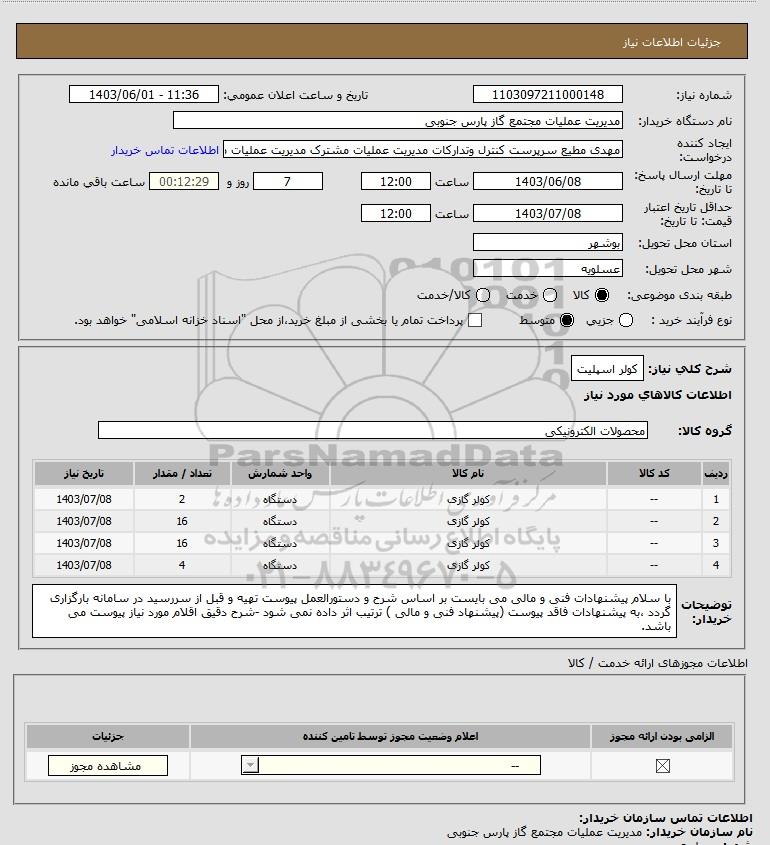Select the خدمت radio button
Viewport: 770px width, 845px height.
pyautogui.click(x=550, y=295)
